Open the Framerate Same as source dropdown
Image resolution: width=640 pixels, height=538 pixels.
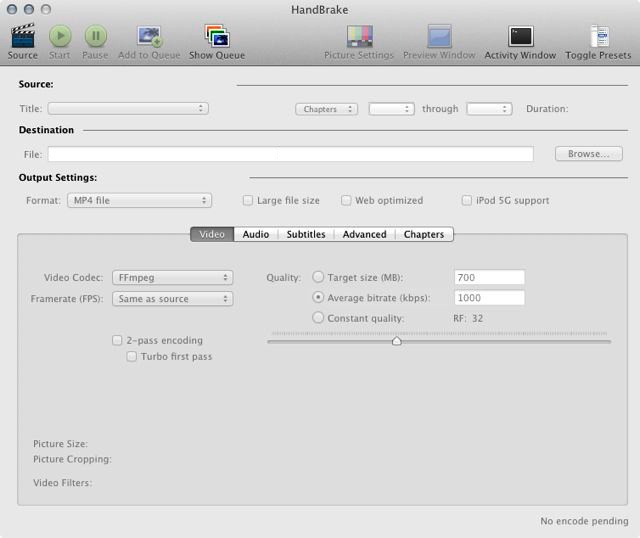pyautogui.click(x=173, y=299)
